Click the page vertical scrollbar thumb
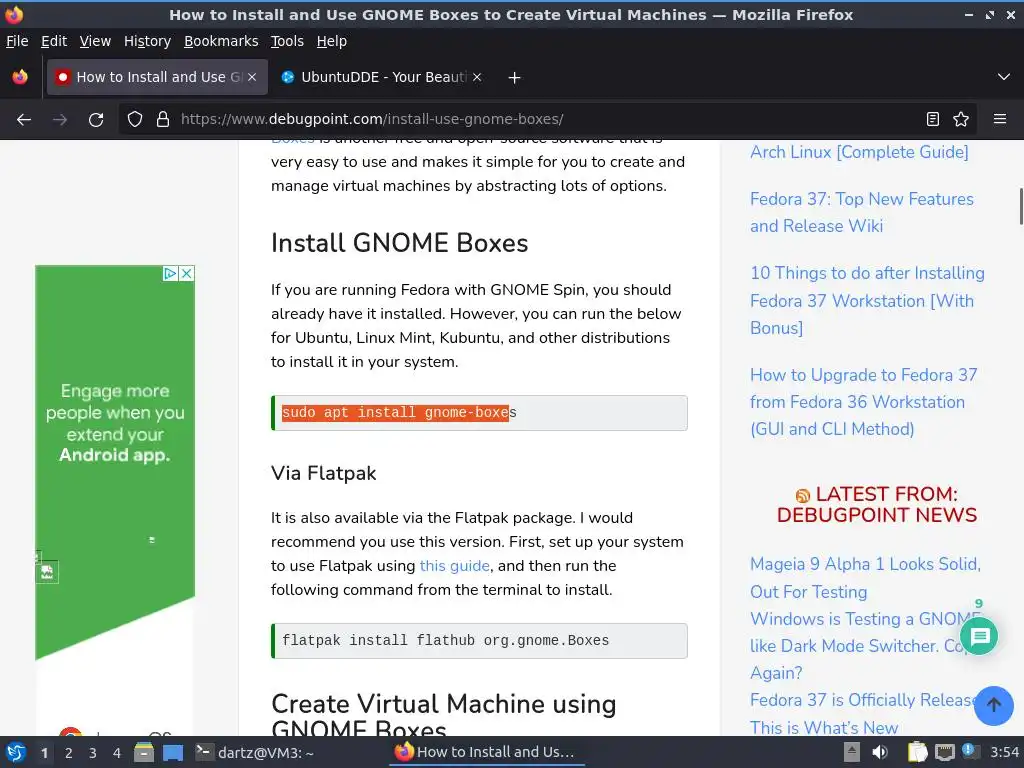 point(1021,206)
